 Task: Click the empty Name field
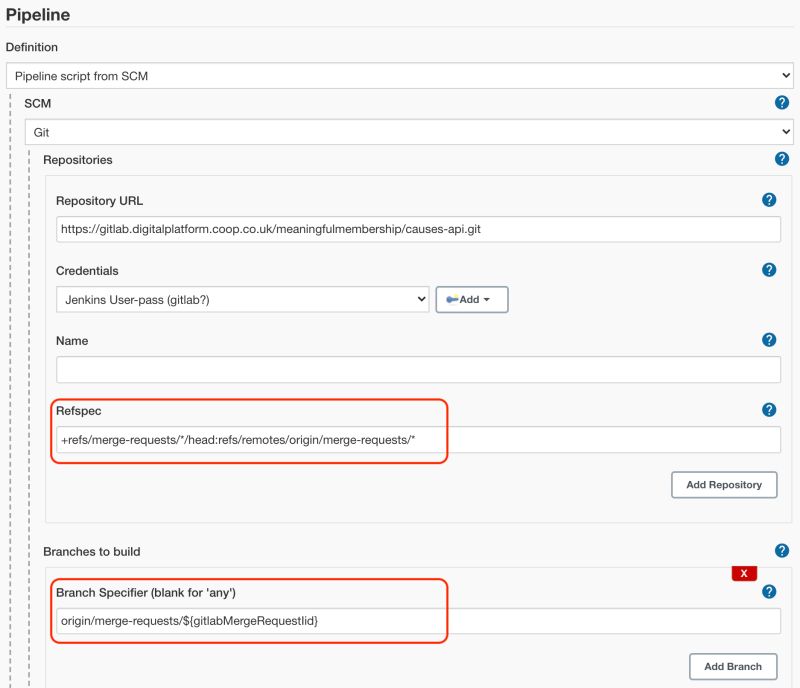click(x=400, y=369)
